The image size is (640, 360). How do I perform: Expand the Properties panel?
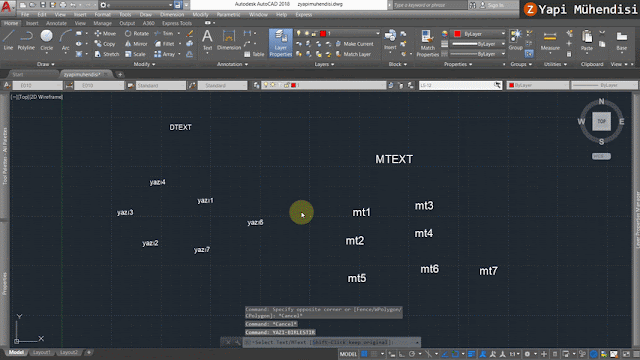[x=458, y=64]
